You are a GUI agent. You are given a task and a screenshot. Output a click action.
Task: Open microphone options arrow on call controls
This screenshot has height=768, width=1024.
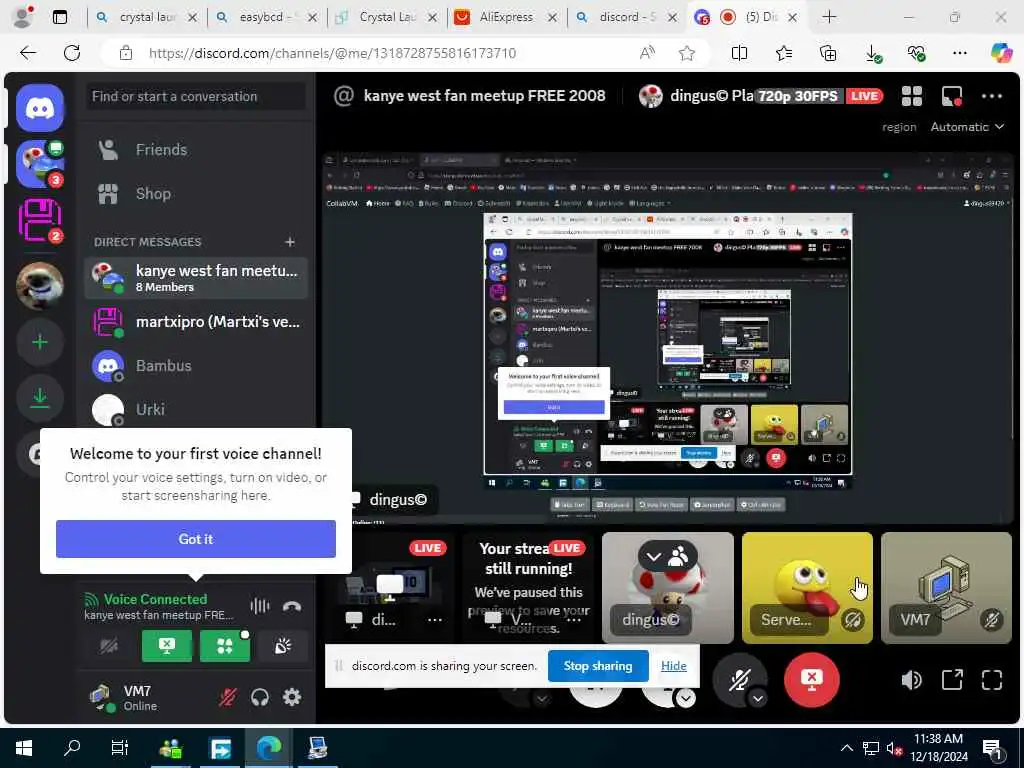(757, 698)
